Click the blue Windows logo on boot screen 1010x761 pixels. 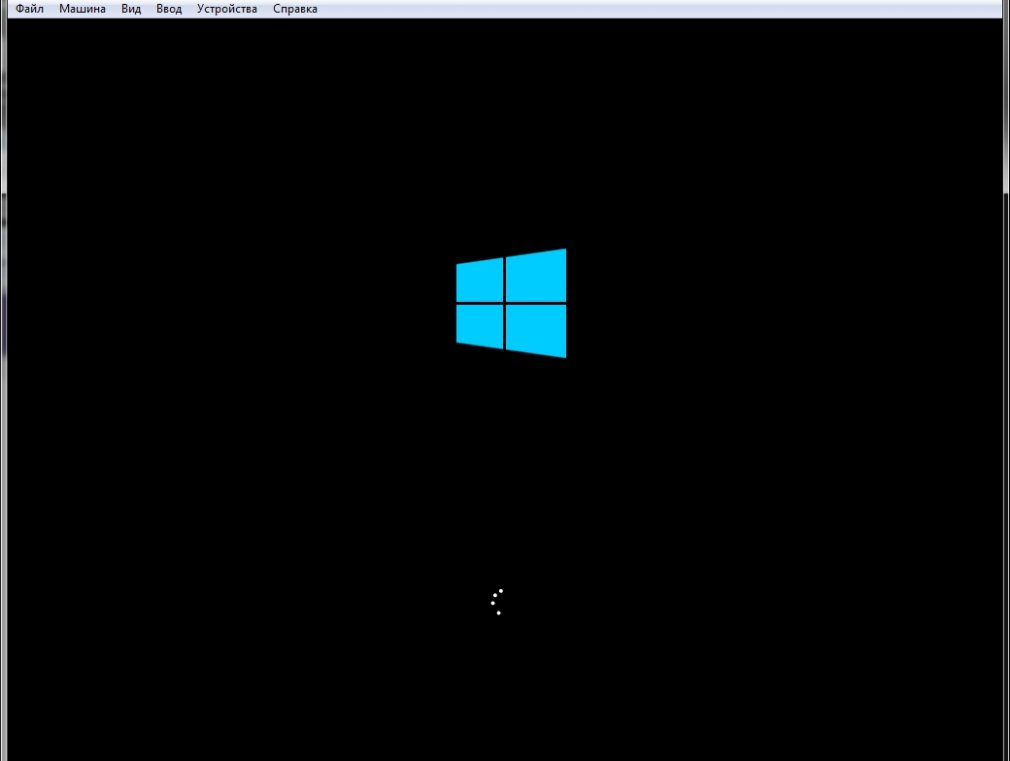511,303
